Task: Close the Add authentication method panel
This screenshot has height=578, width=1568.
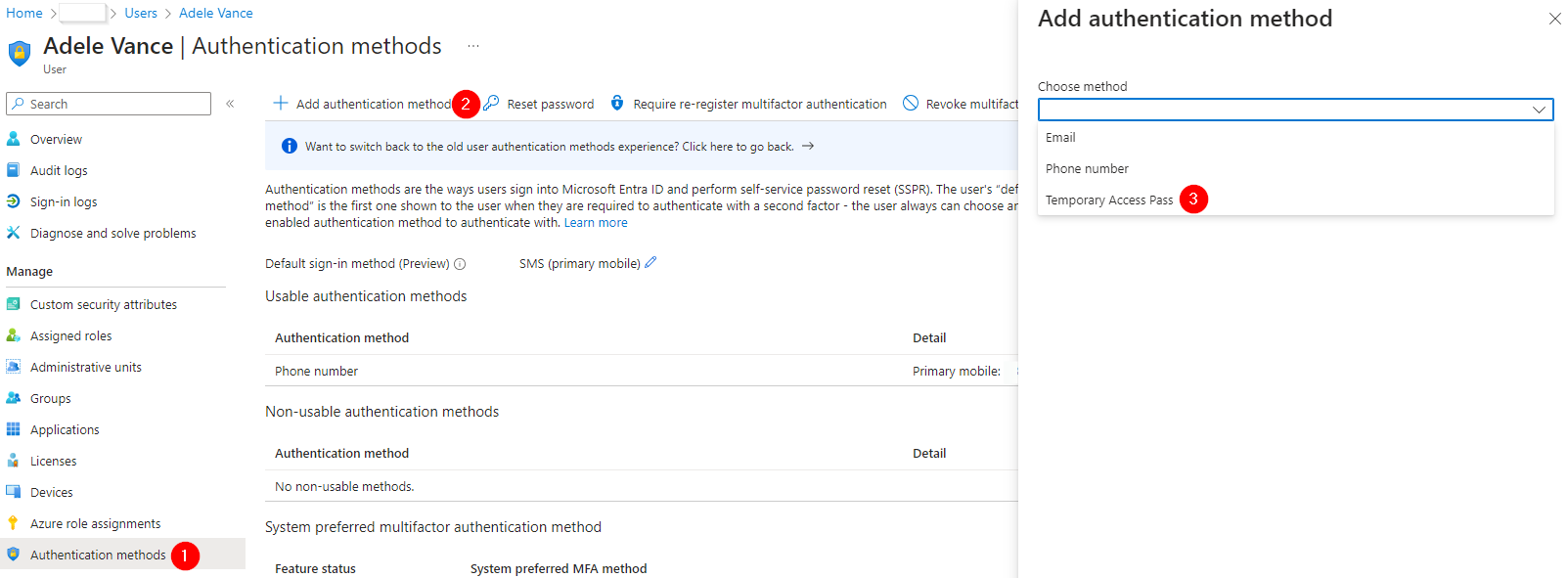Action: pyautogui.click(x=1555, y=19)
